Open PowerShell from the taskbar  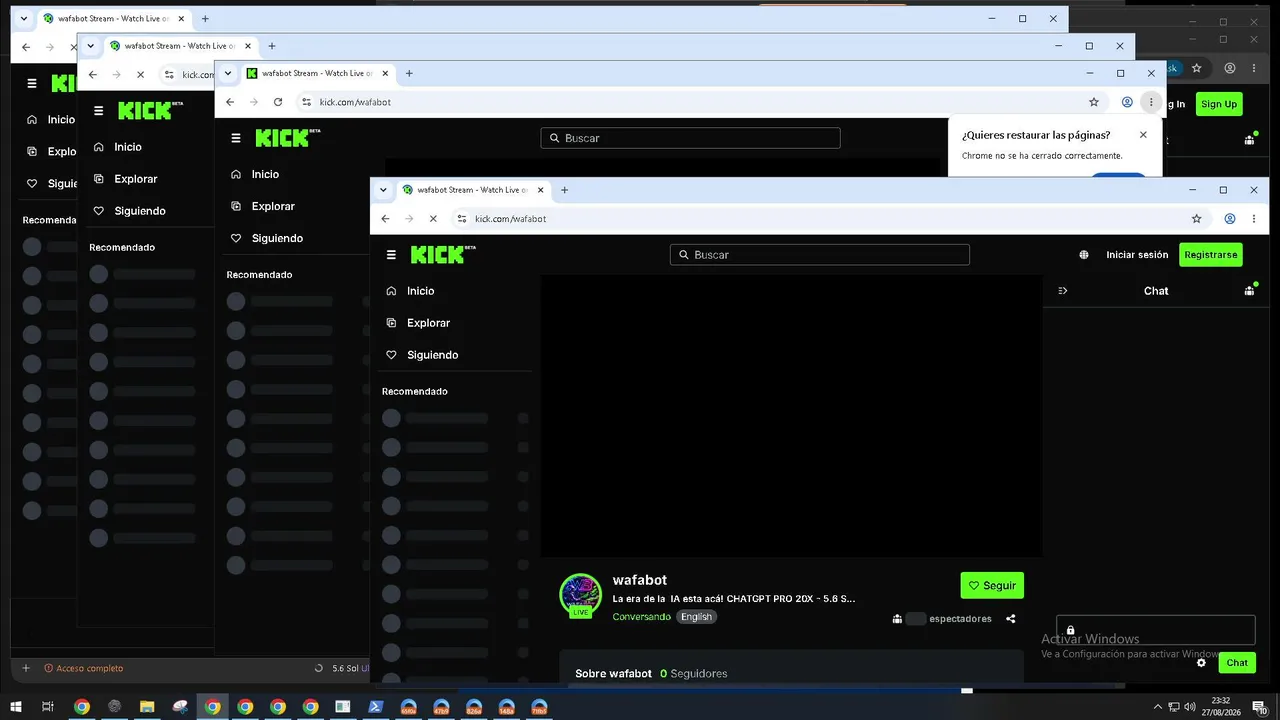click(376, 707)
